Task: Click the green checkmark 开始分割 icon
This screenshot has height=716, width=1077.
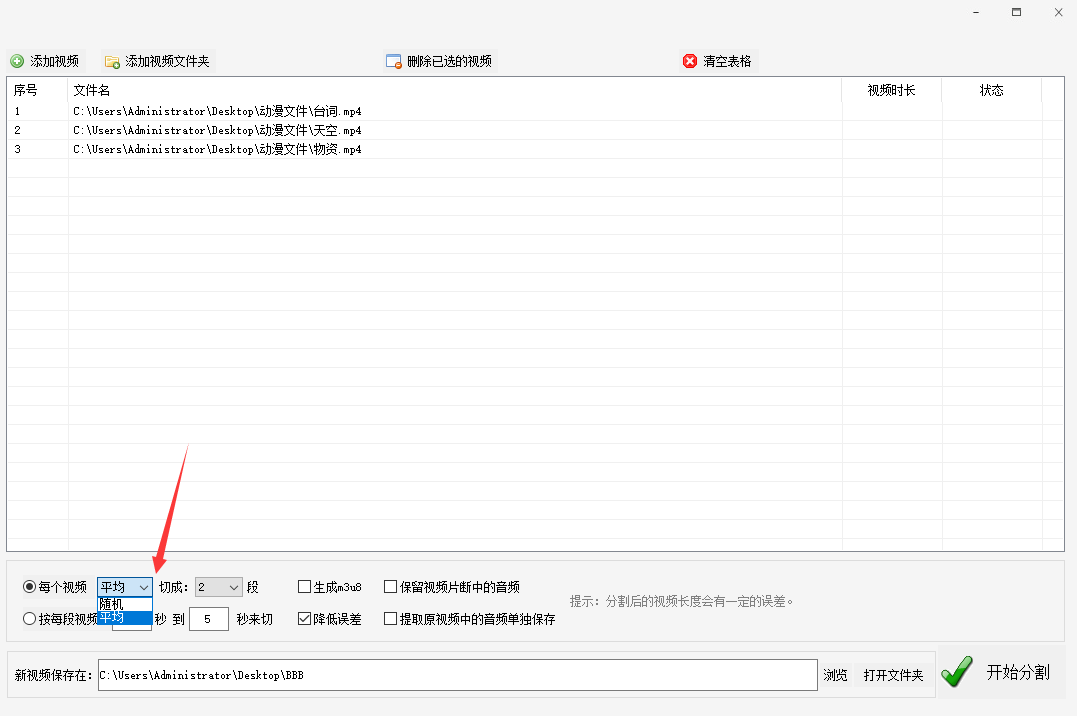Action: [957, 672]
